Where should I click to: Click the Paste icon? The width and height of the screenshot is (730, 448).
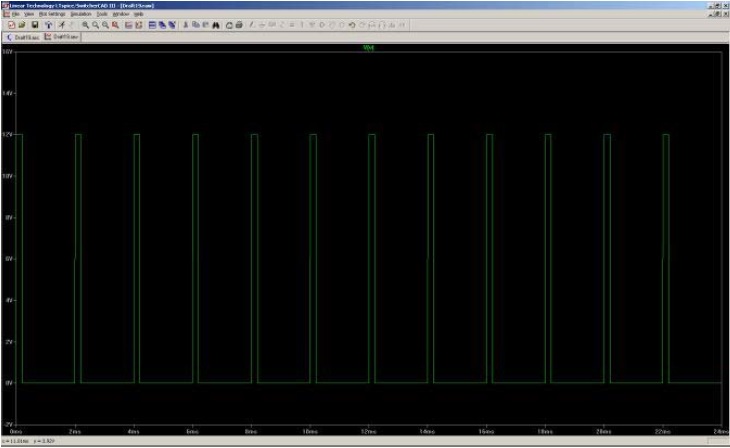pos(205,25)
